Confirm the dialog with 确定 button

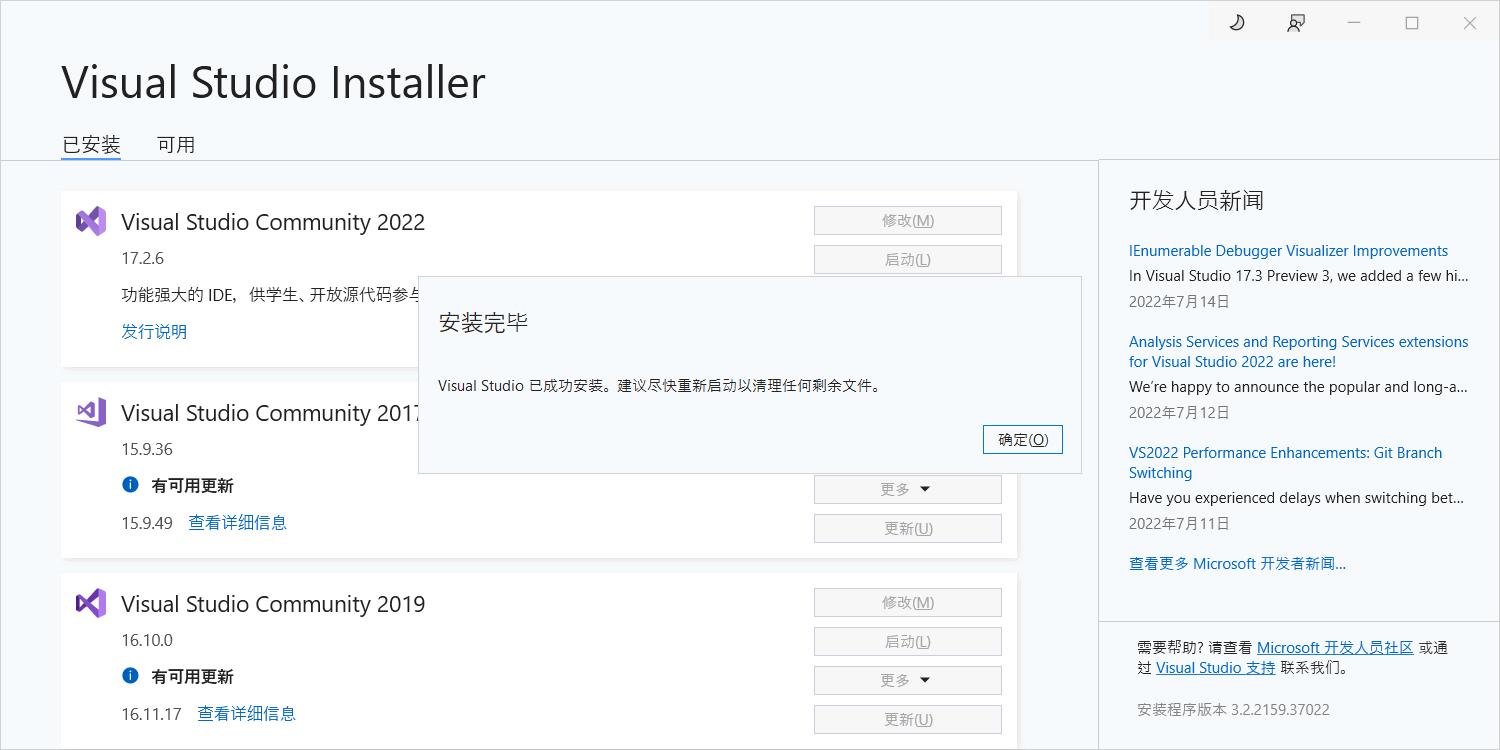(1022, 439)
